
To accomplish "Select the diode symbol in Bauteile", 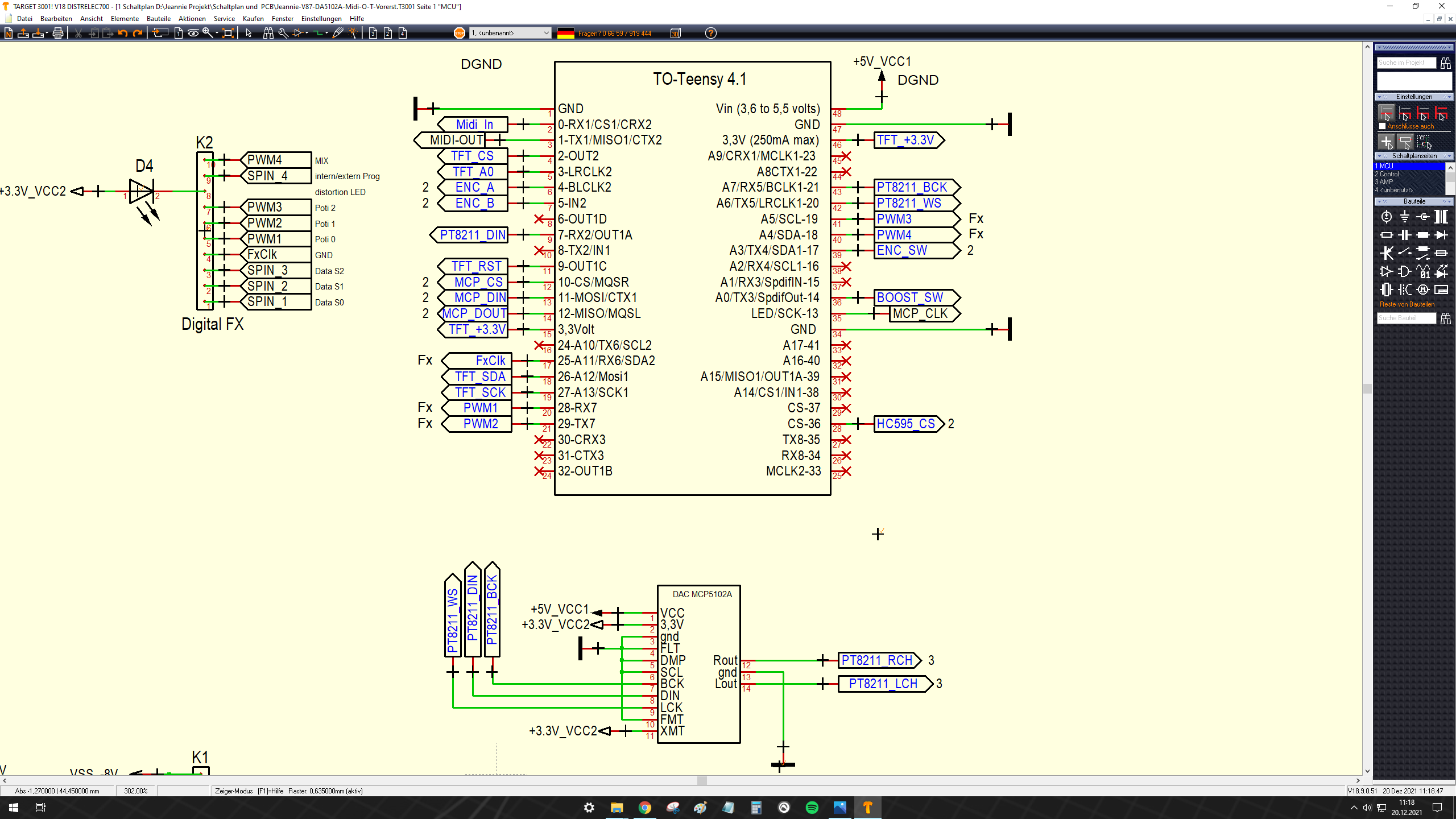I will point(1441,235).
